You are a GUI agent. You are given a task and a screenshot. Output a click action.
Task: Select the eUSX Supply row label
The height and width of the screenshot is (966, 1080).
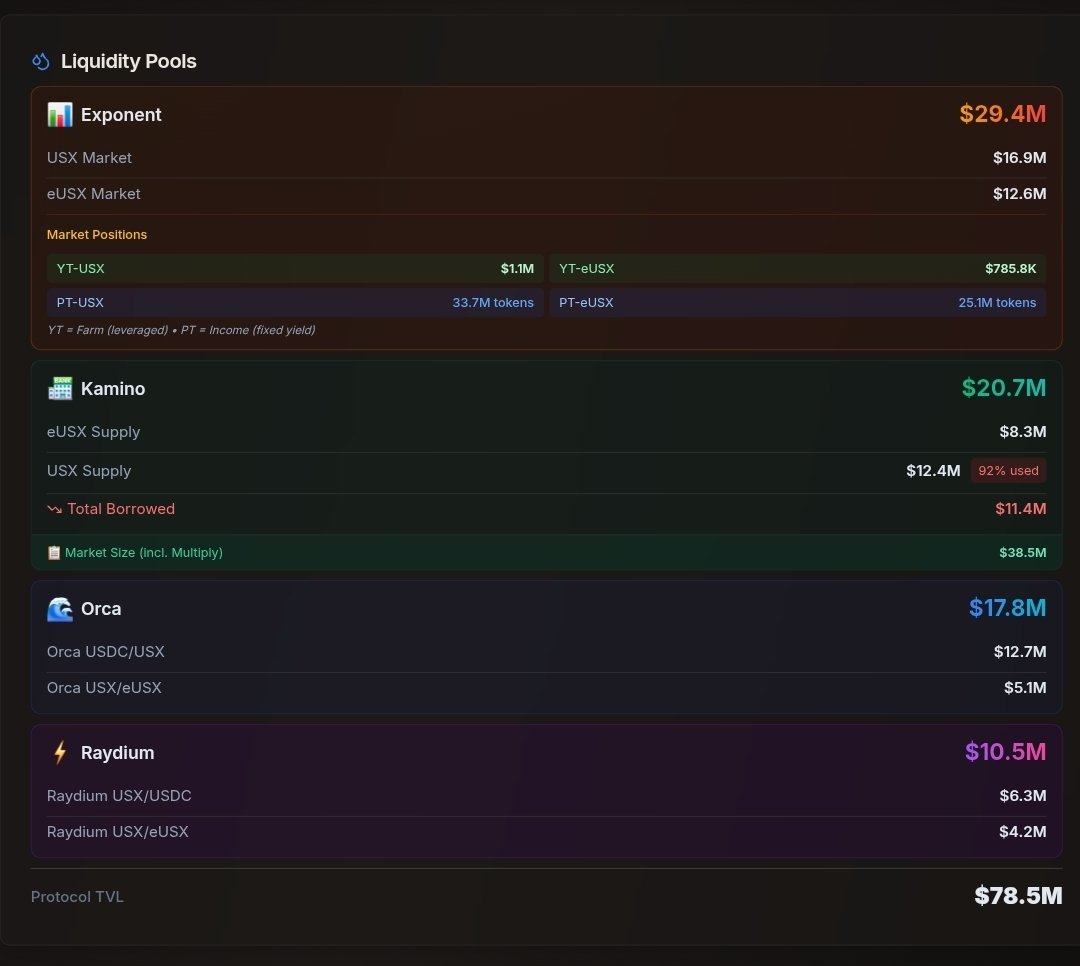(94, 432)
